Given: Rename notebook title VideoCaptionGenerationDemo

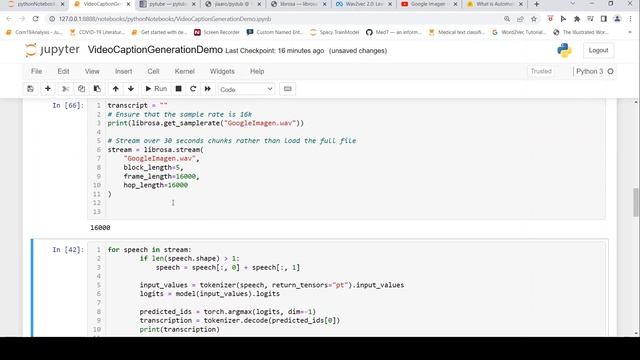Looking at the screenshot, I should 155,50.
